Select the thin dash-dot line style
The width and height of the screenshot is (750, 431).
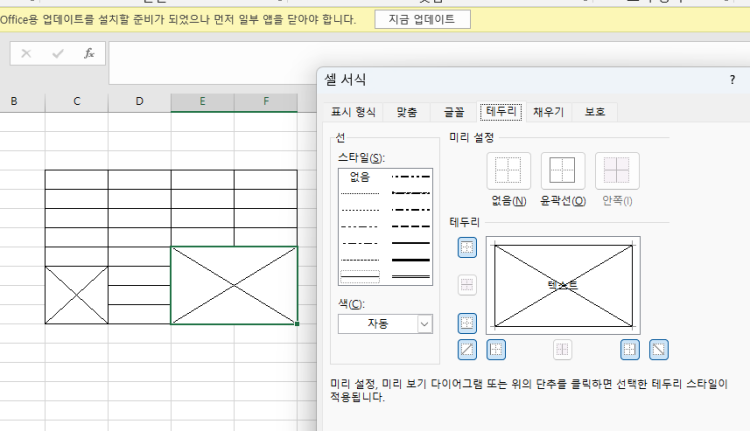[360, 243]
